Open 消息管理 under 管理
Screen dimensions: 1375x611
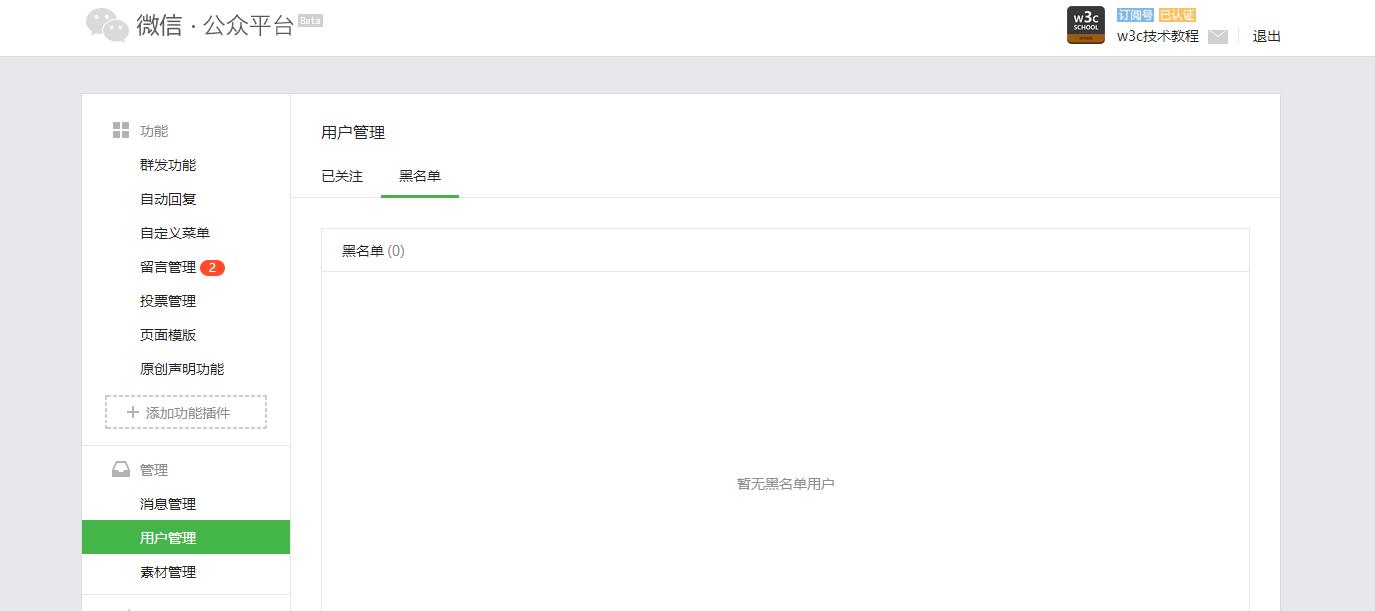pyautogui.click(x=167, y=503)
